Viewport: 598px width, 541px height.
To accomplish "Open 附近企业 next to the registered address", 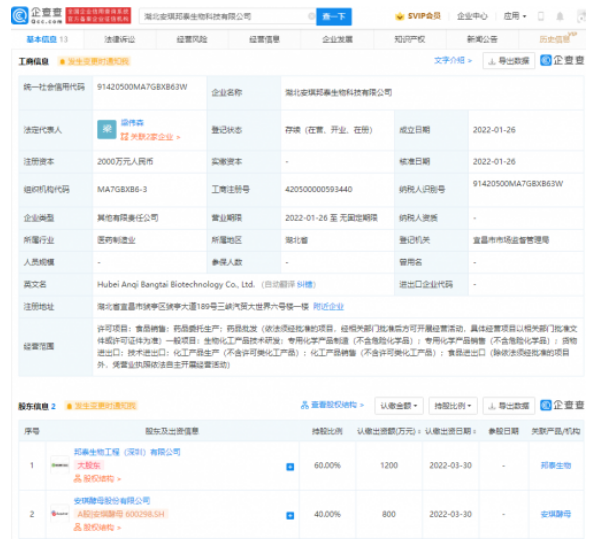I will point(328,307).
